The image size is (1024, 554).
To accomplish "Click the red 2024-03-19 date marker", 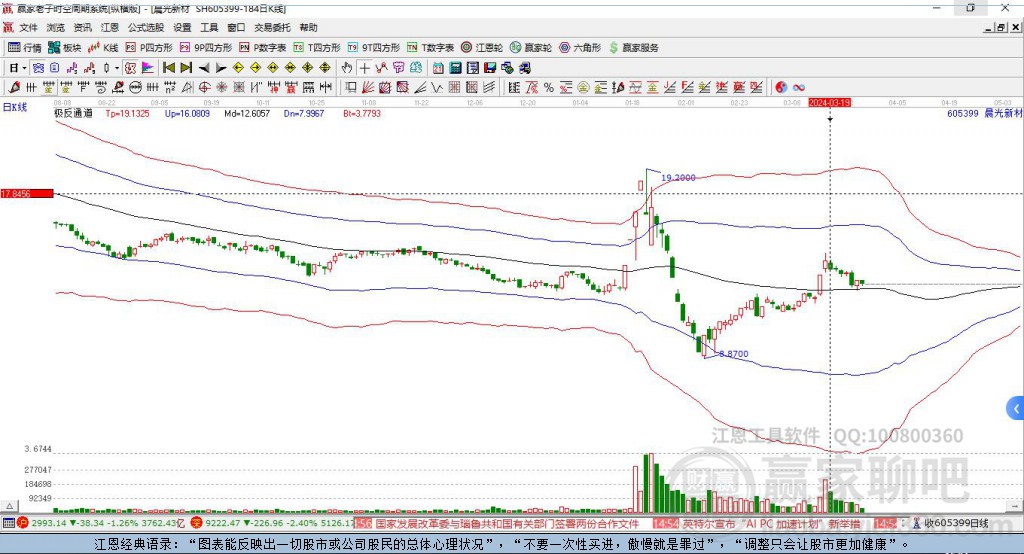I will tap(829, 103).
